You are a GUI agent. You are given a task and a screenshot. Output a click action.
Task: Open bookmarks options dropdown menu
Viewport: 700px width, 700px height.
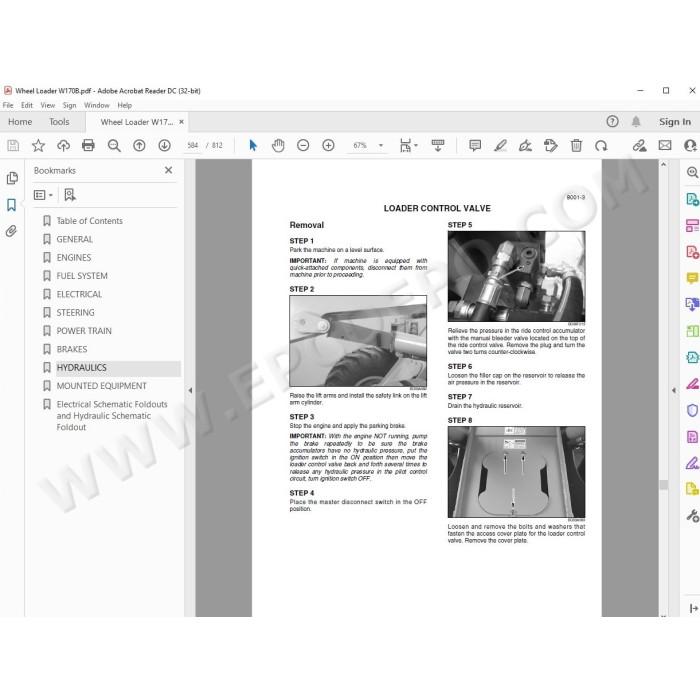click(43, 195)
